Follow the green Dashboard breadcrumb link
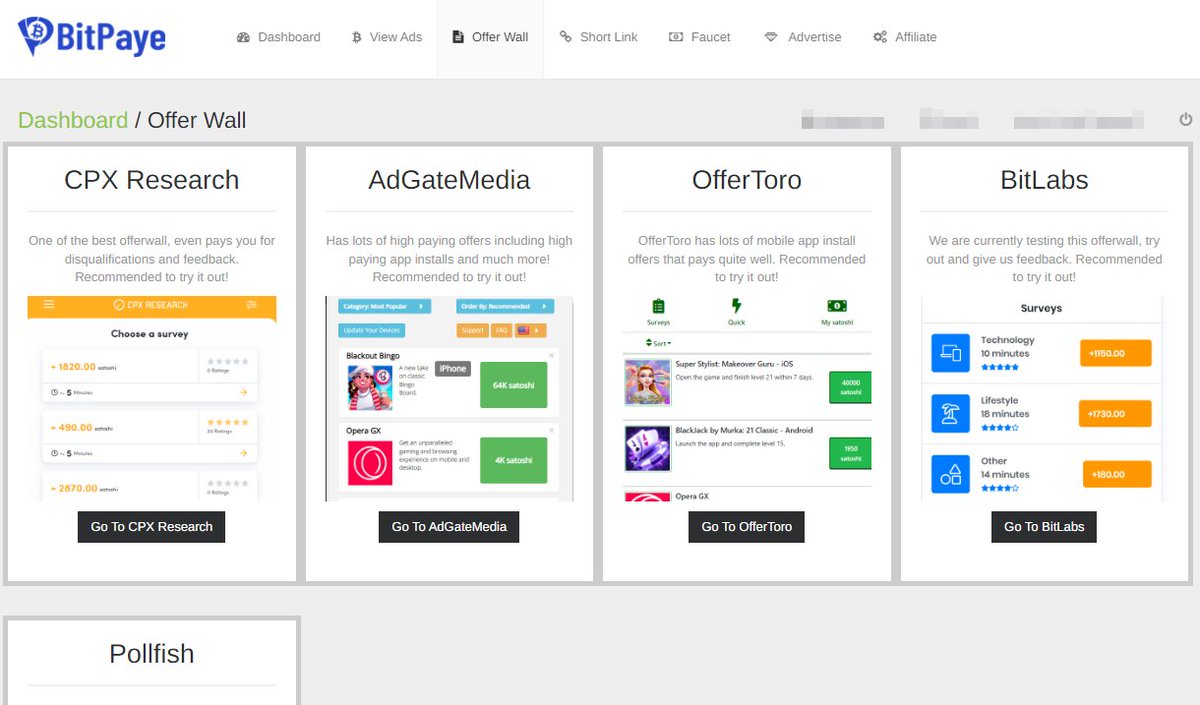The width and height of the screenshot is (1200, 705). 73,120
